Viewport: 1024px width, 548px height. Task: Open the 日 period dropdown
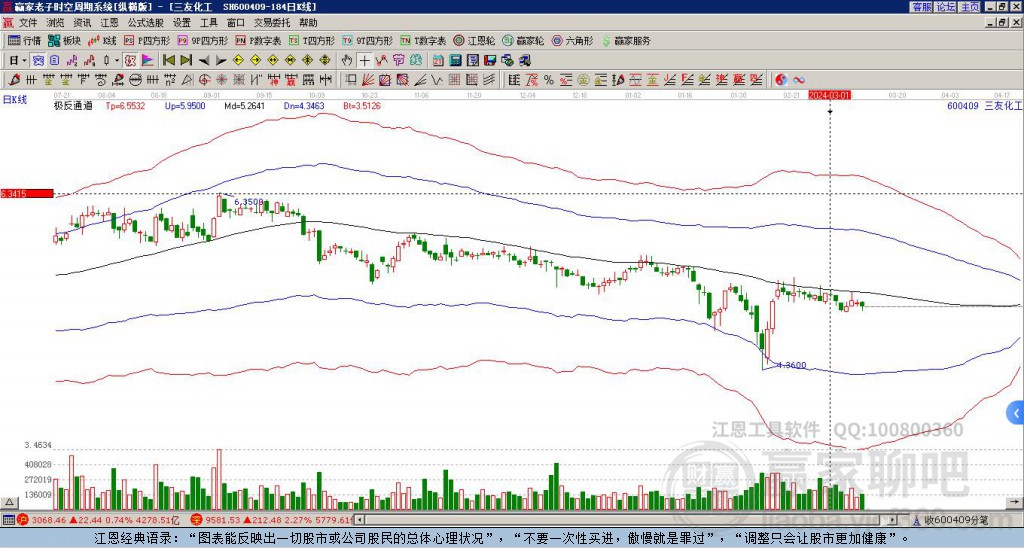18,61
